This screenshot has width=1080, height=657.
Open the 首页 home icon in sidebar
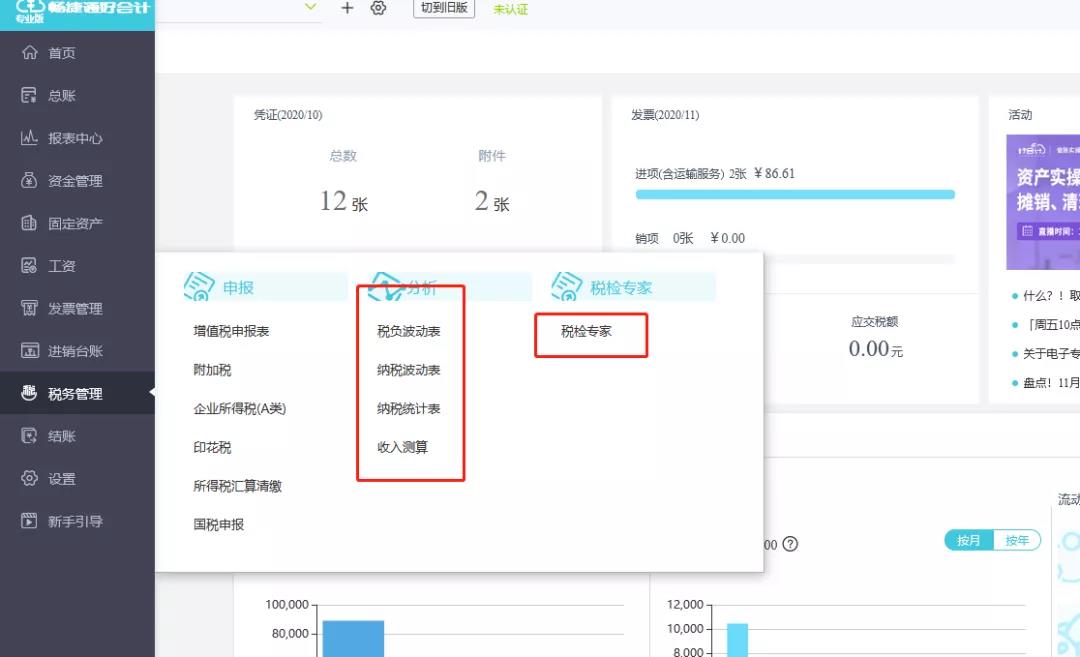pos(29,52)
